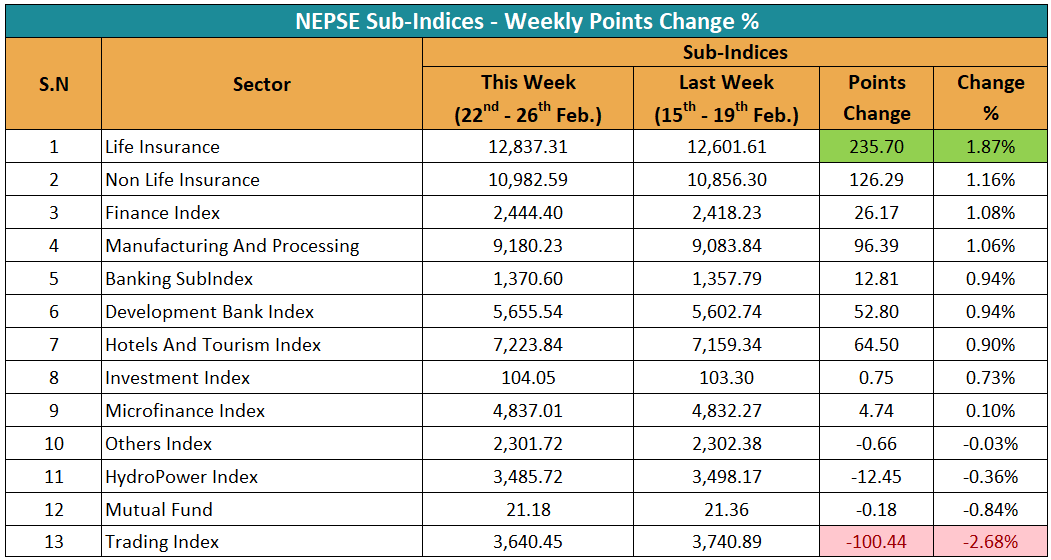Select the Banking SubIndex row label

179,279
